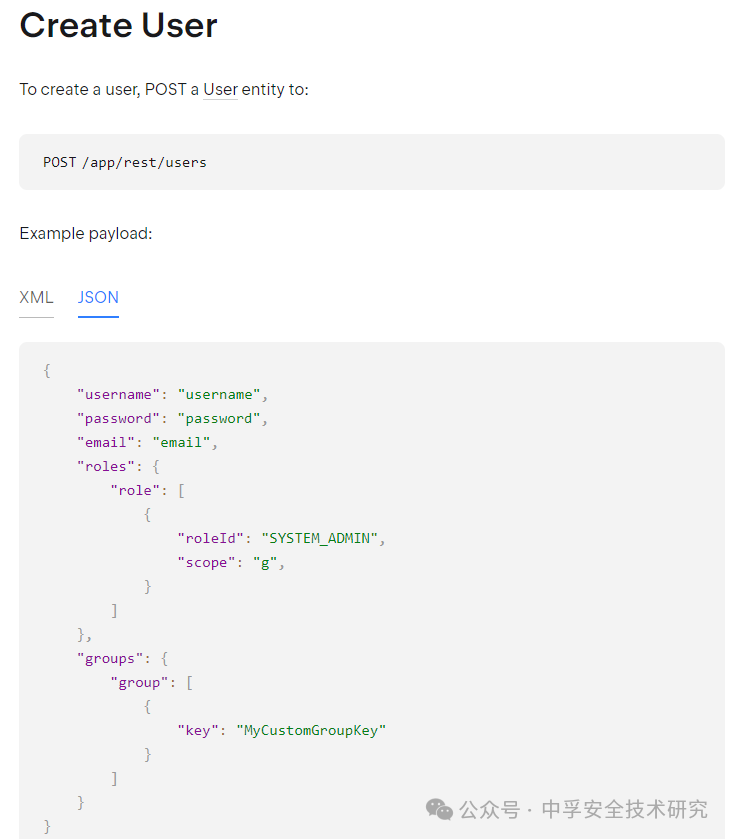Image resolution: width=731 pixels, height=839 pixels.
Task: Click the 中孚安全技术研究 watermark text
Action: point(625,809)
